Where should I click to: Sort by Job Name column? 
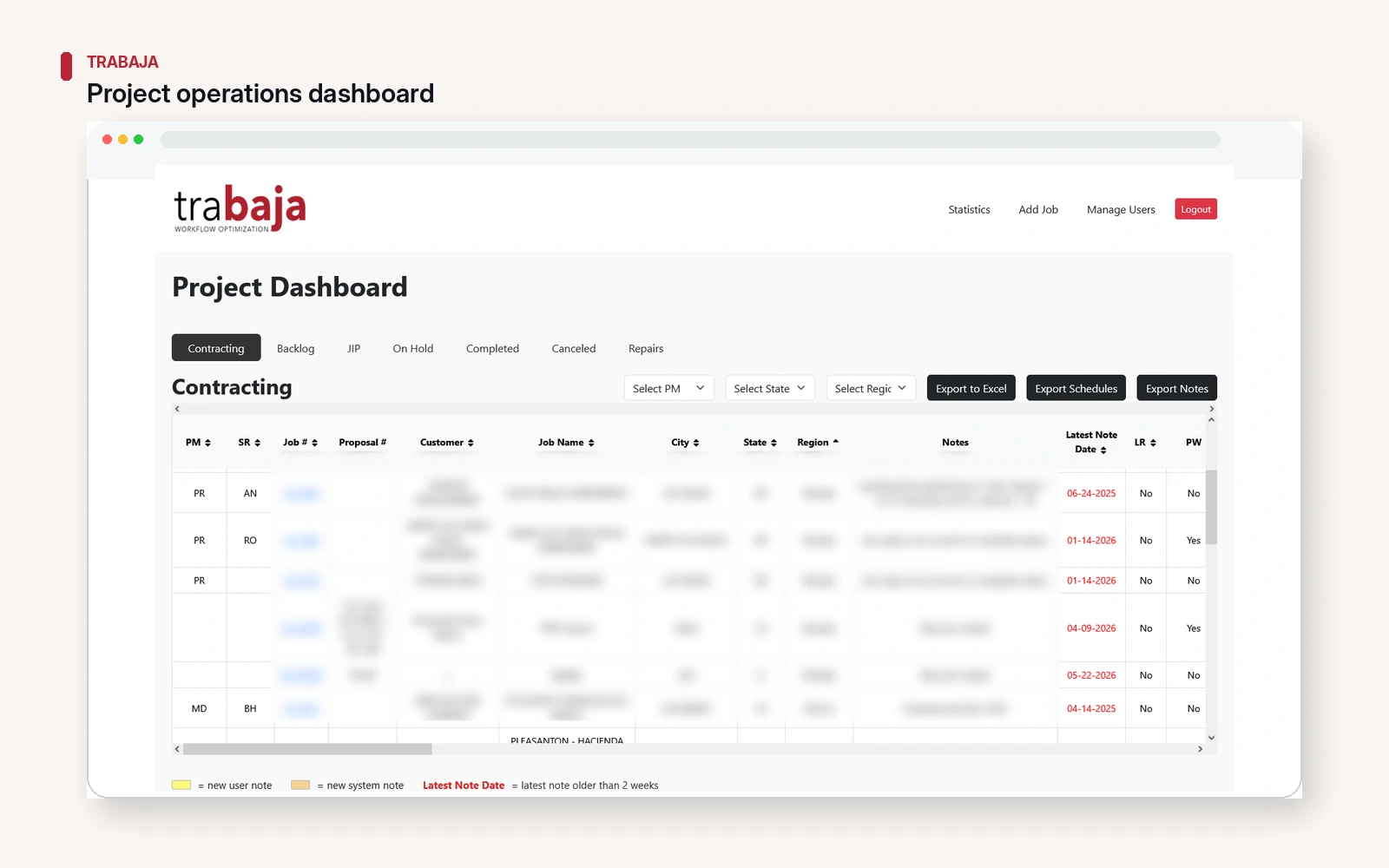tap(566, 443)
